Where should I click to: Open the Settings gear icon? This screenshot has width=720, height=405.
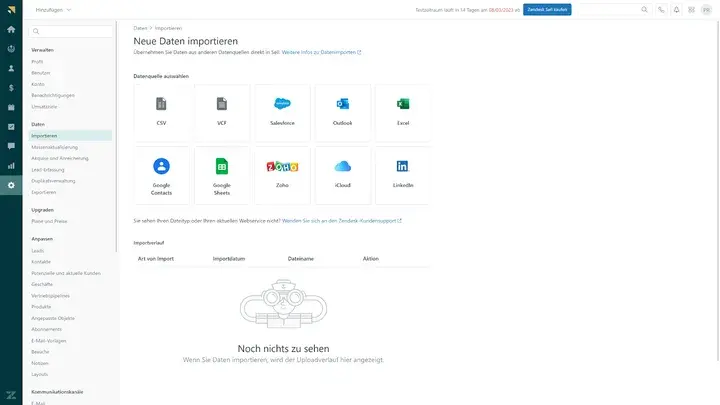[11, 185]
